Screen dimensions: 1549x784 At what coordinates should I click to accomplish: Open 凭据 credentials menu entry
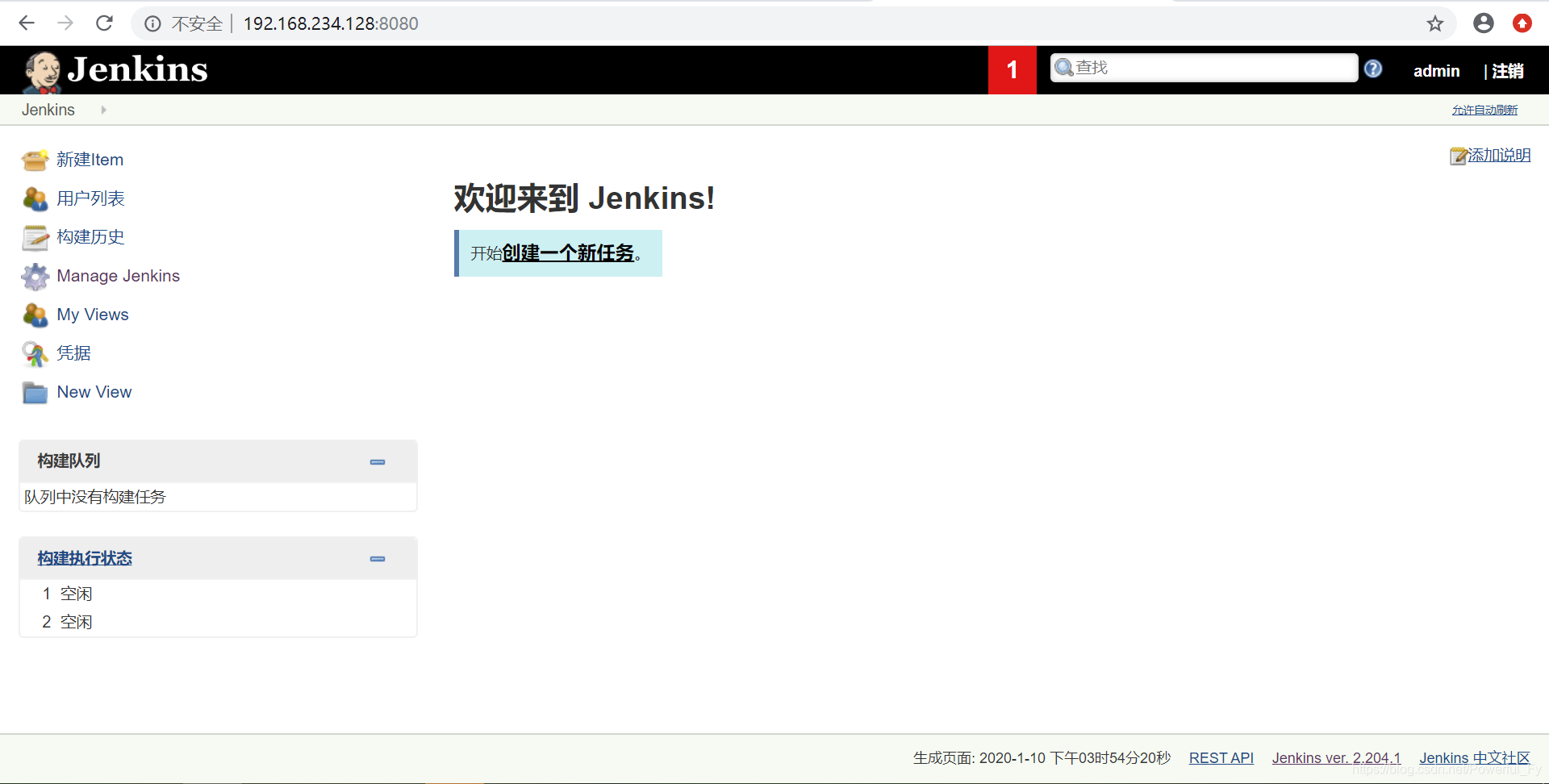point(73,353)
